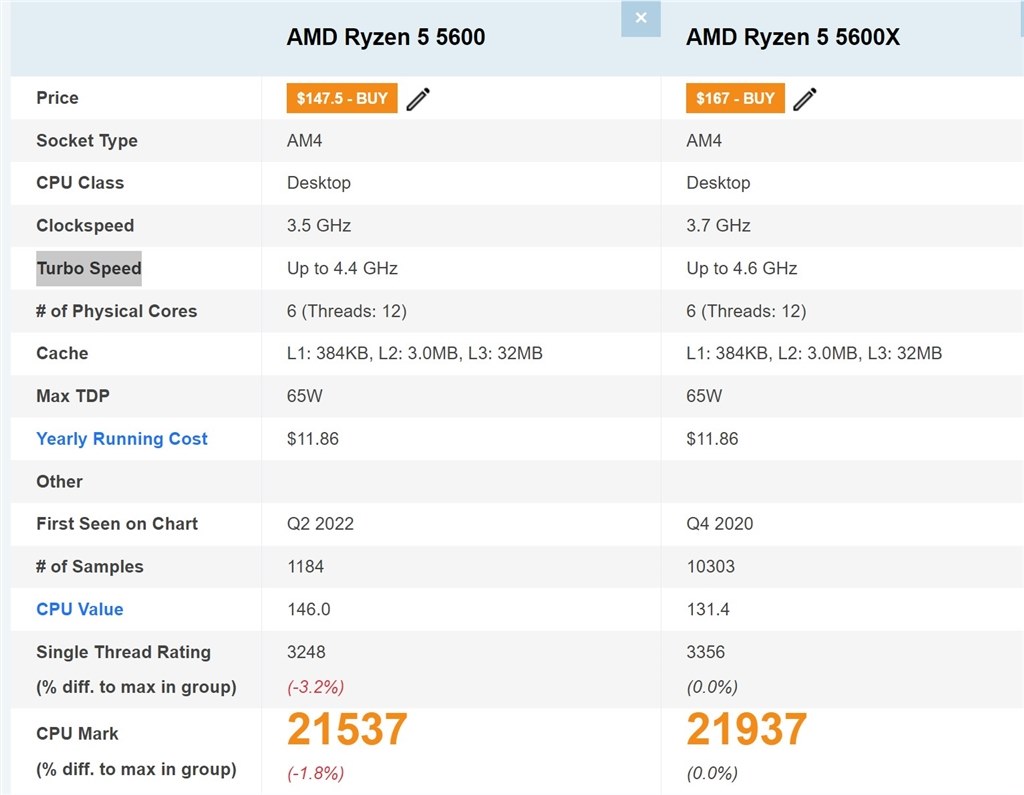Click the 3.5 GHz clockspeed value

[319, 226]
